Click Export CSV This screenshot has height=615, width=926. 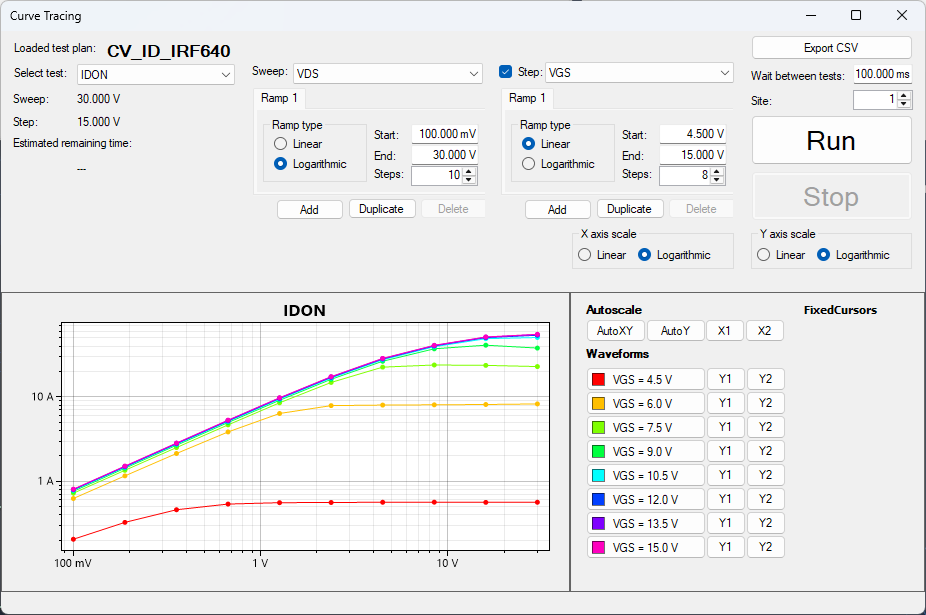tap(831, 48)
